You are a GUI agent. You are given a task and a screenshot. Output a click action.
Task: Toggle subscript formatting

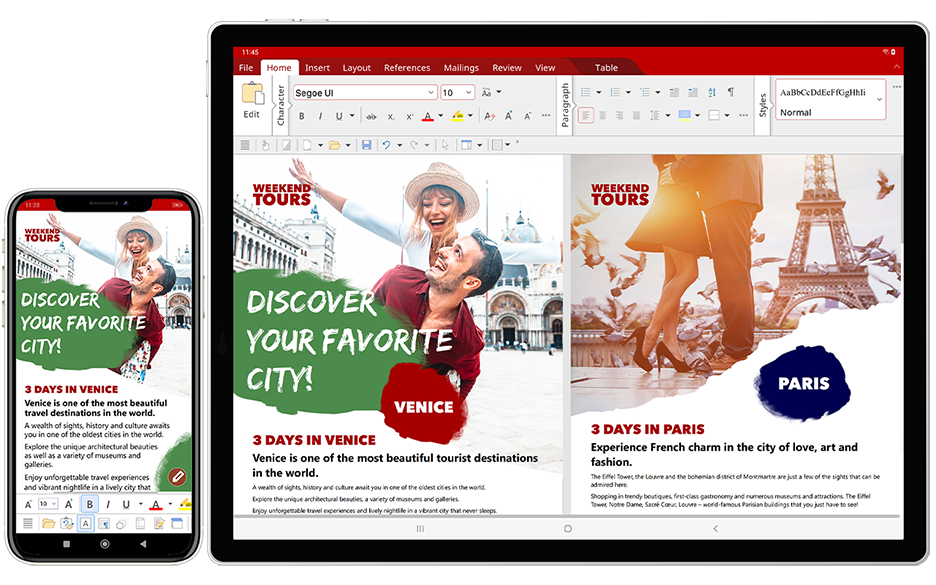point(390,117)
